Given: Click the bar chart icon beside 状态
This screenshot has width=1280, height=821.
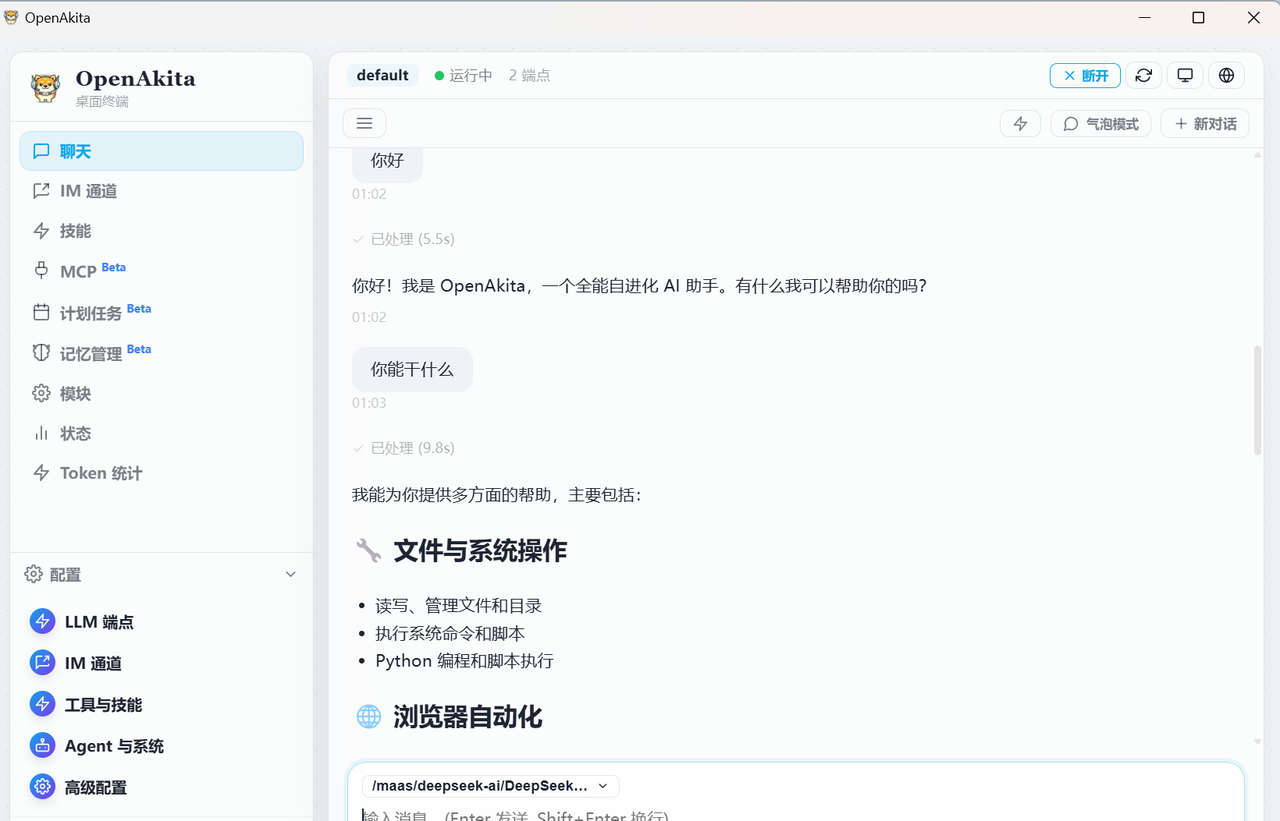Looking at the screenshot, I should coord(41,433).
